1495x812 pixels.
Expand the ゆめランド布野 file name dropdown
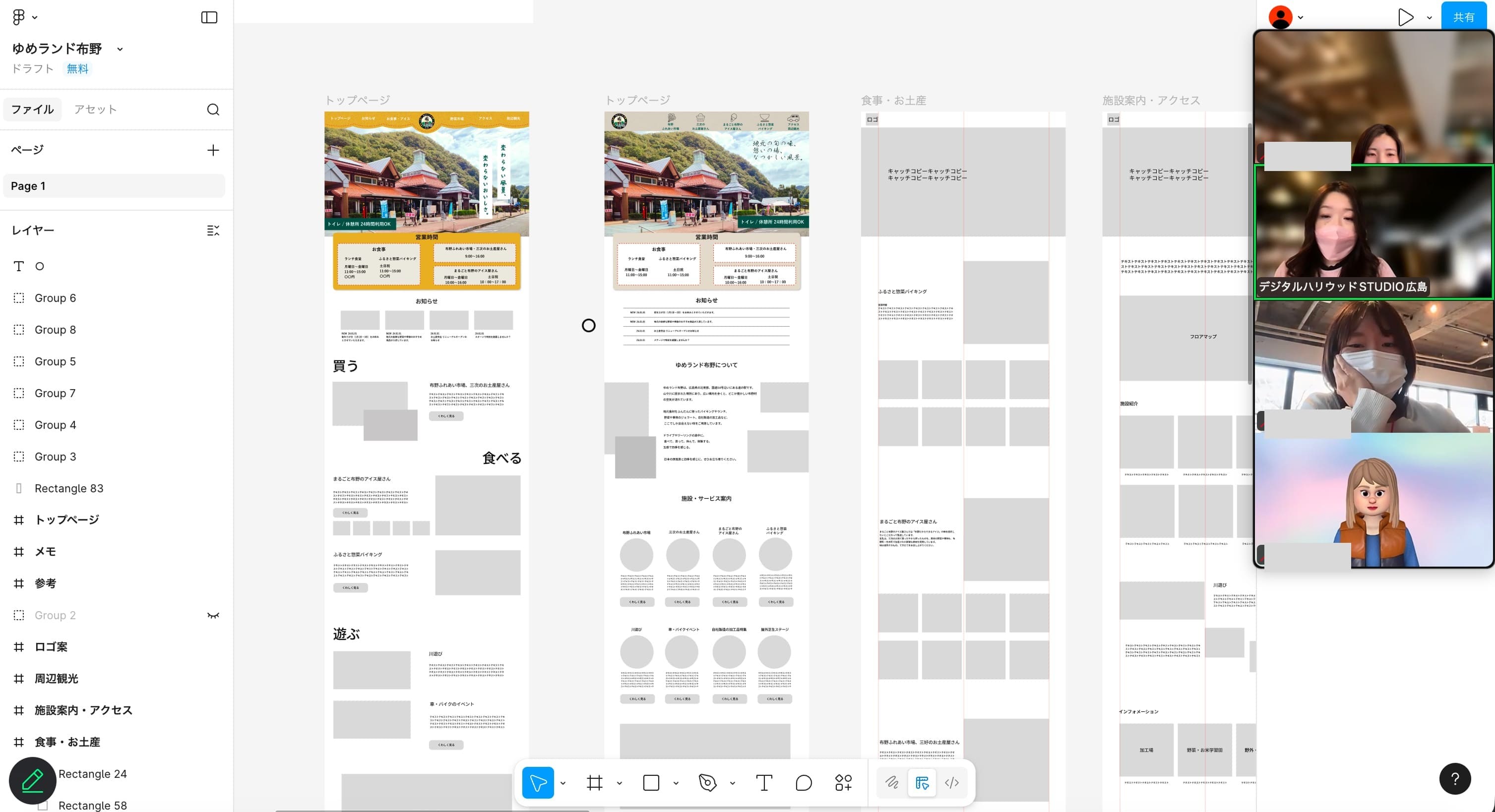click(x=120, y=49)
